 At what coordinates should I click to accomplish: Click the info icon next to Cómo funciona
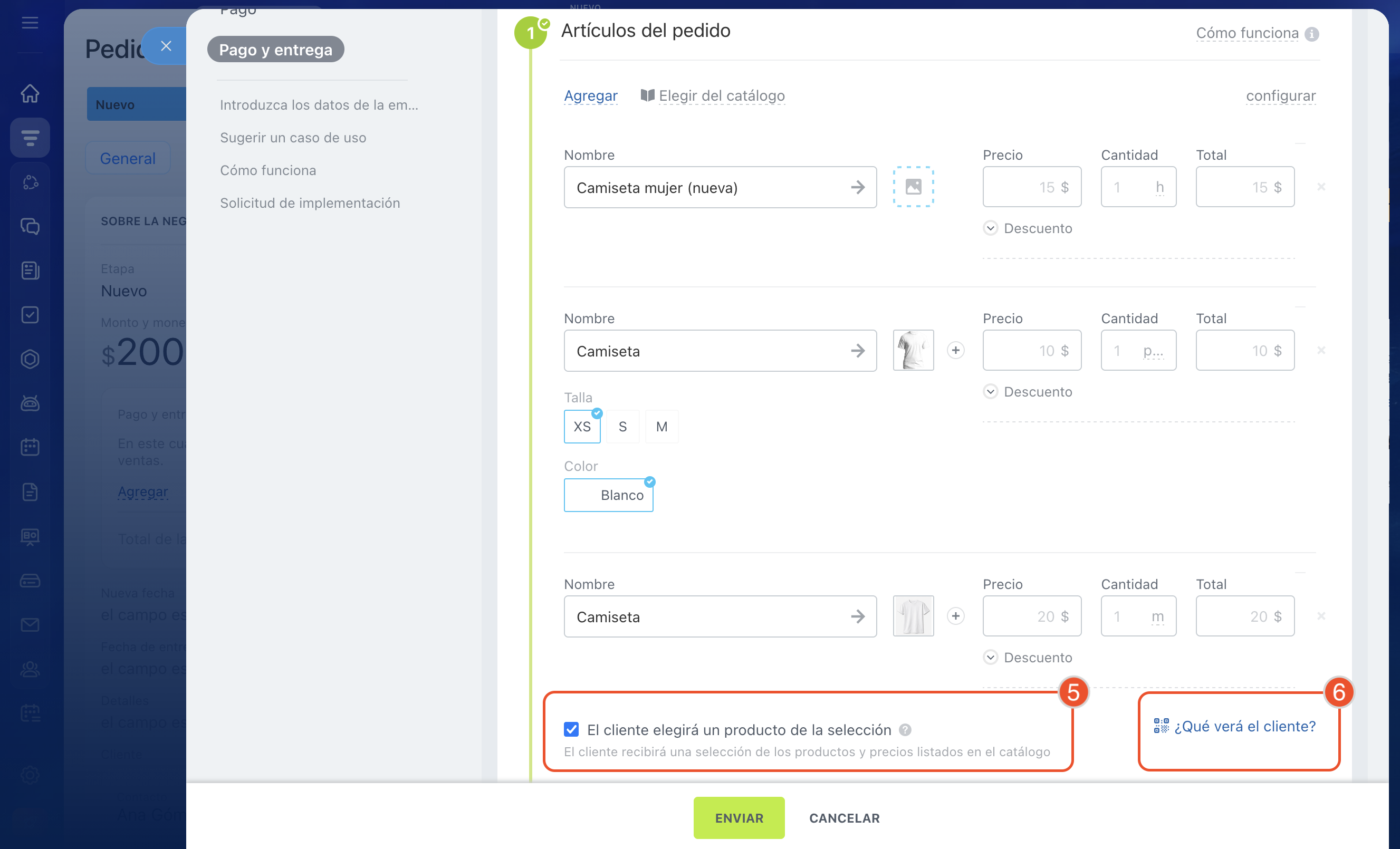pos(1312,34)
